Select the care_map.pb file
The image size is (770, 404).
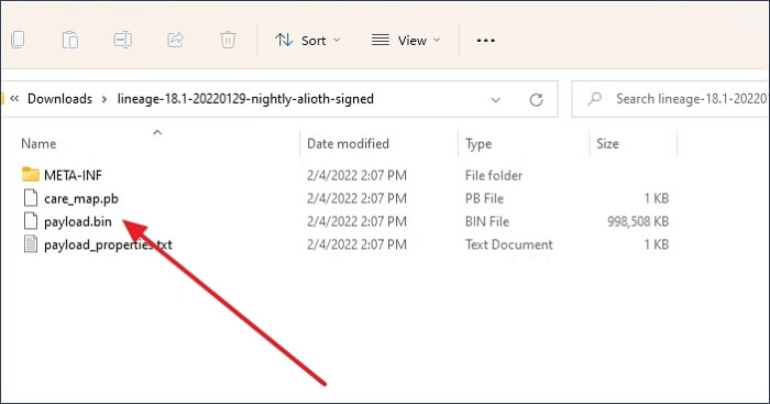[80, 198]
